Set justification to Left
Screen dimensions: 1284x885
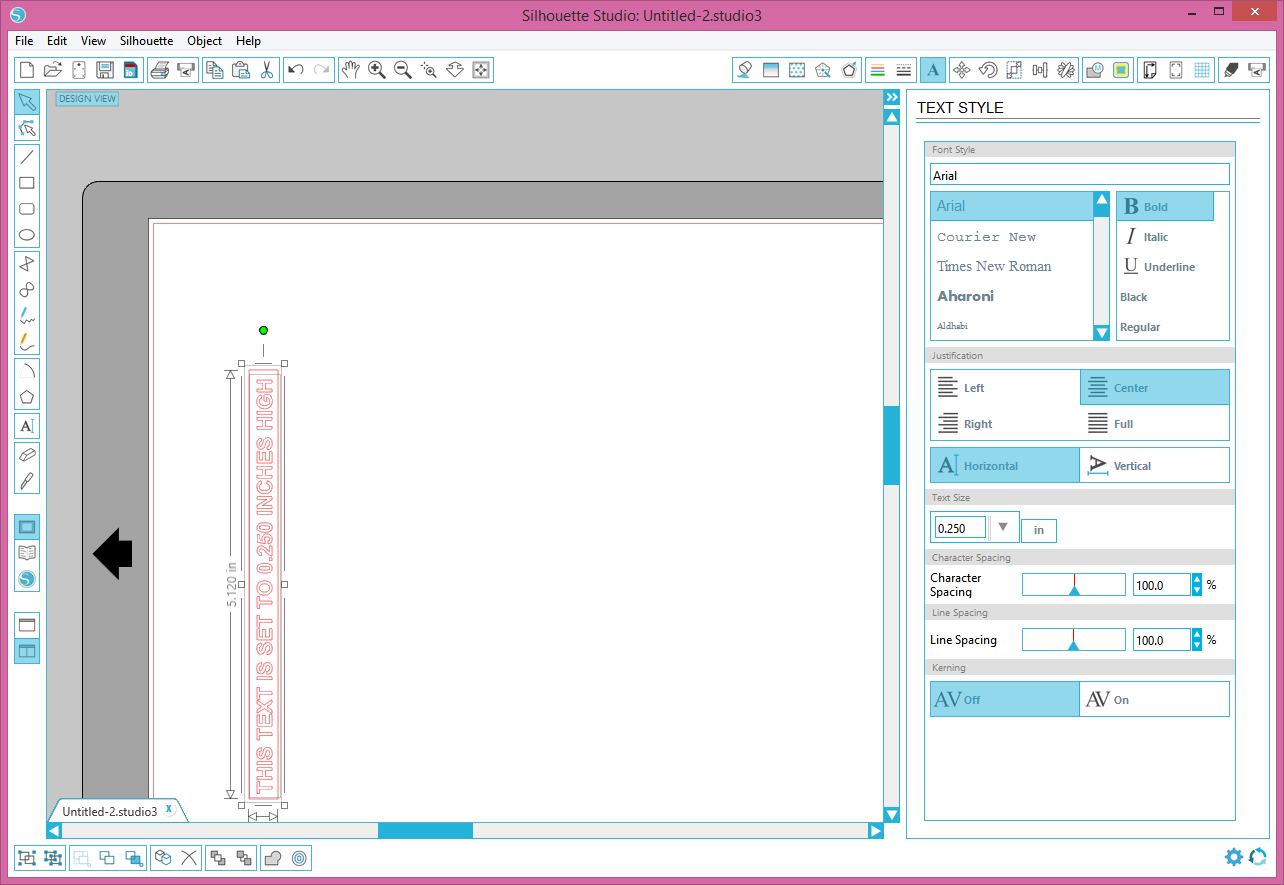point(1005,388)
